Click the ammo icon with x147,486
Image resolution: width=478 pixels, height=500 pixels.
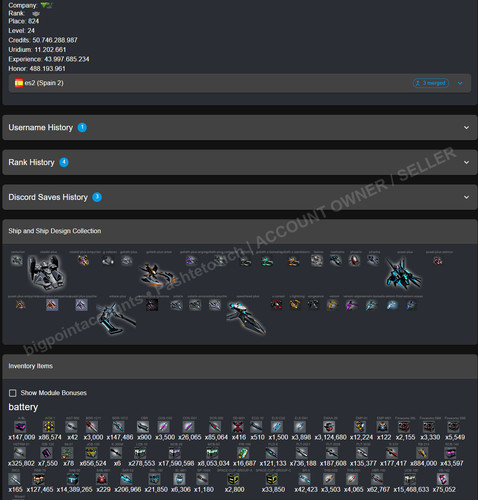click(x=119, y=426)
